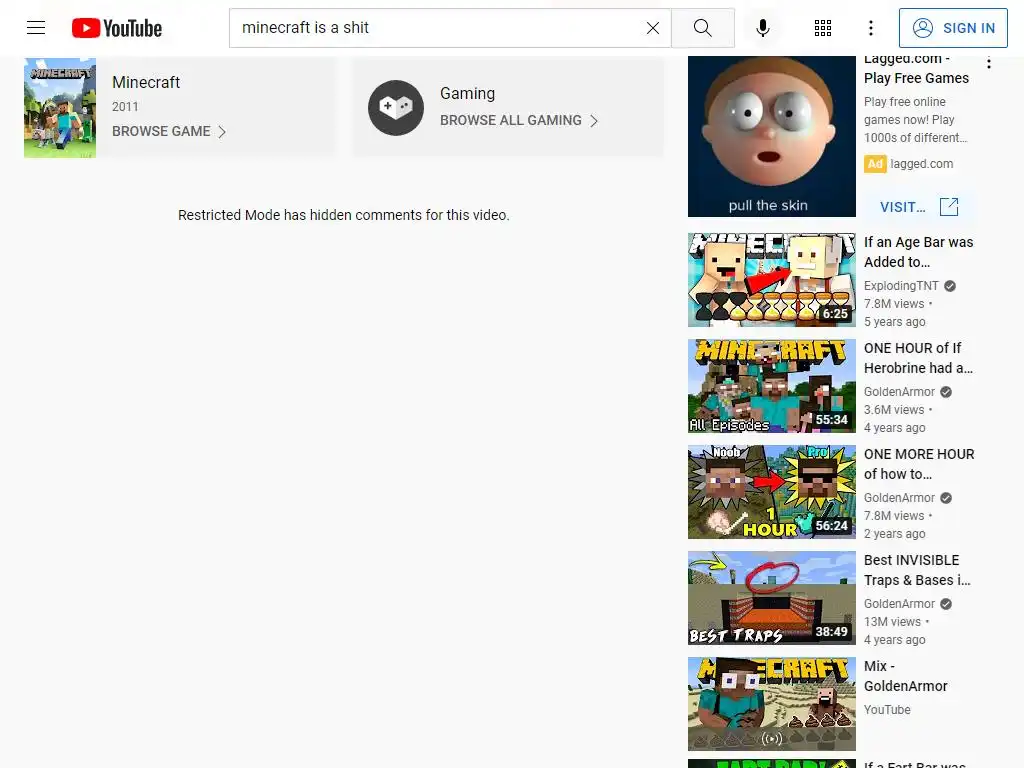Open the Noob vs Pro 56:24 thumbnail

coord(771,492)
